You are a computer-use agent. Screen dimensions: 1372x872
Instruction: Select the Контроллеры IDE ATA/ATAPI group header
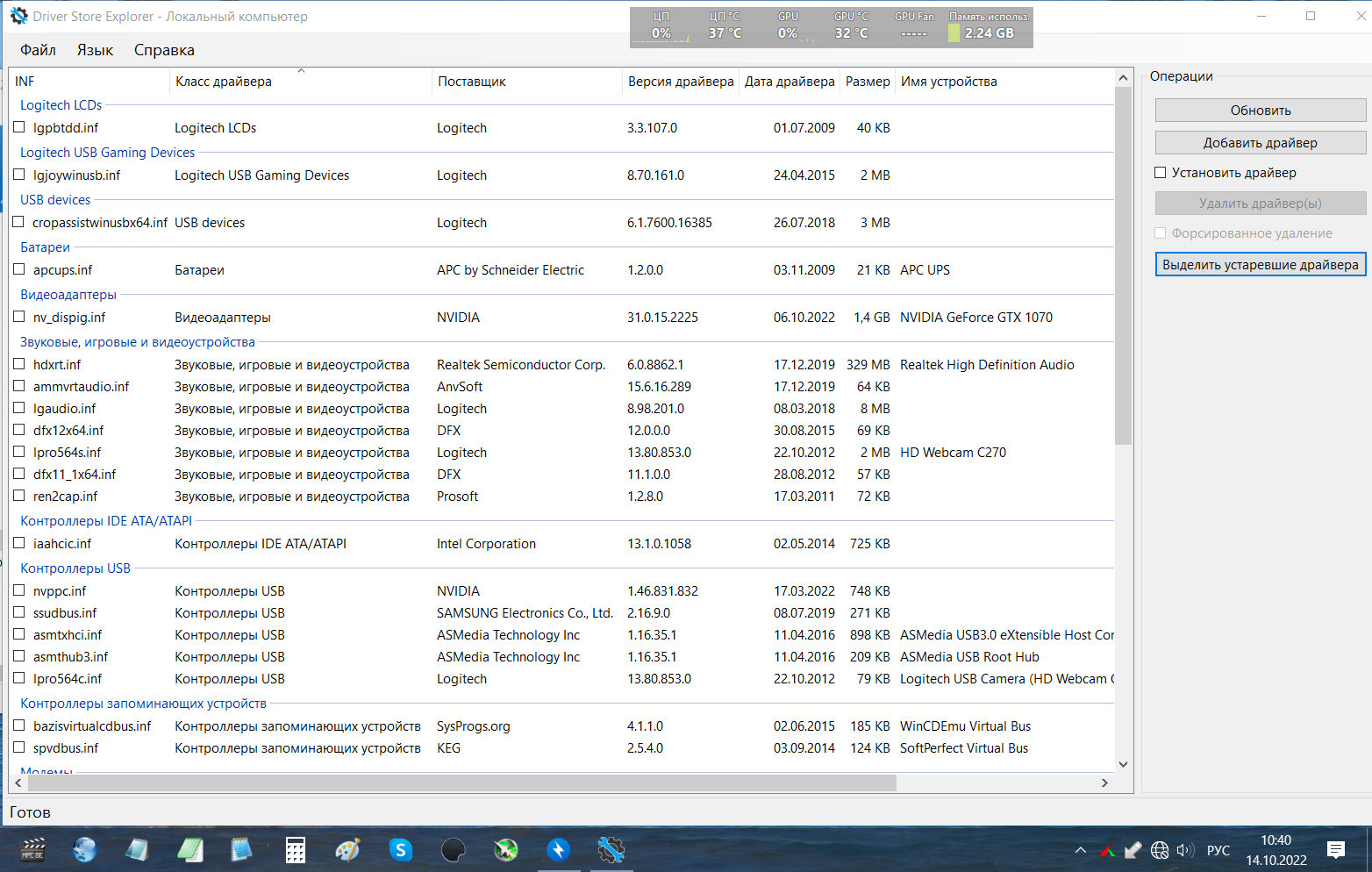click(x=106, y=521)
